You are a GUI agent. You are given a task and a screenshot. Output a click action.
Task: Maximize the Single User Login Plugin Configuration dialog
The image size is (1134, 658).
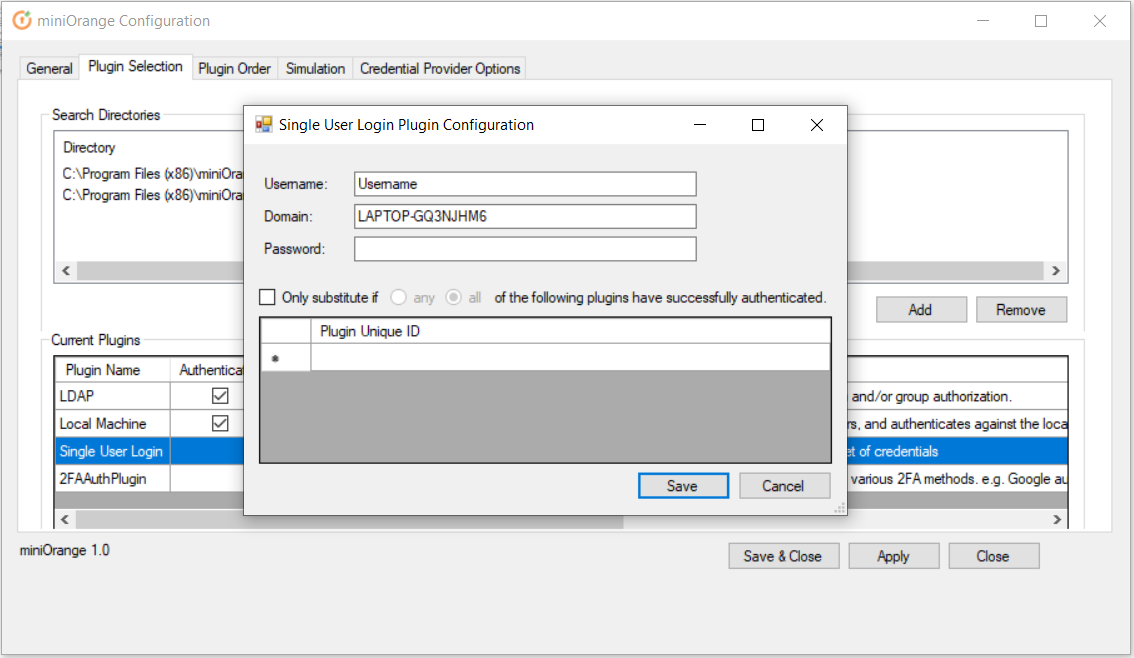[758, 125]
